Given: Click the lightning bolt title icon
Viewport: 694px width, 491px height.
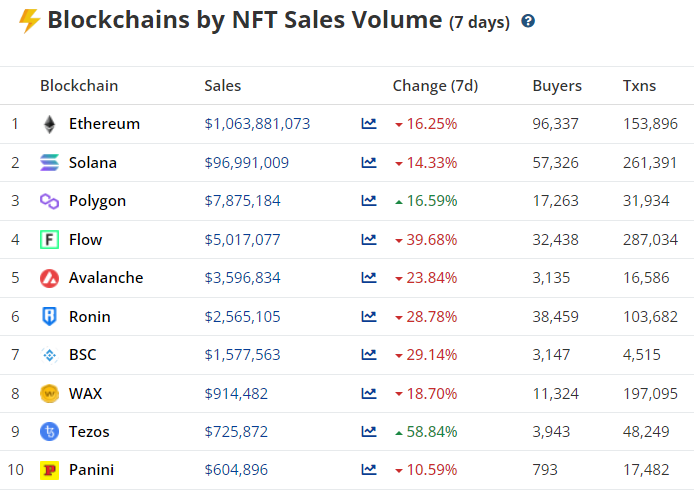Looking at the screenshot, I should coord(29,20).
